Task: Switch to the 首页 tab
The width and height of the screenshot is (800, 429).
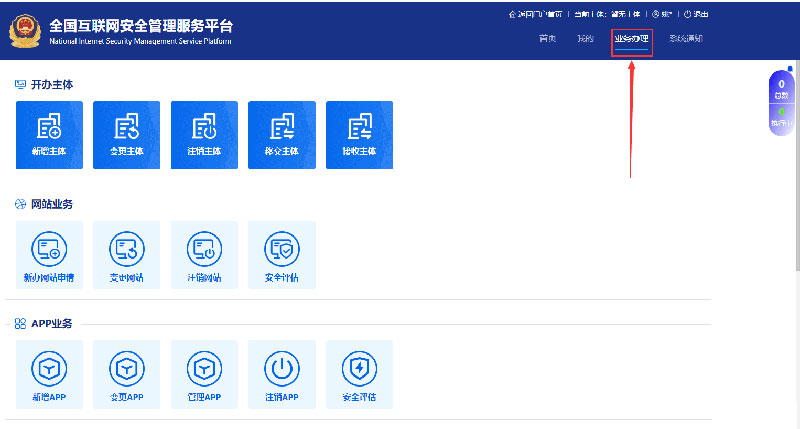Action: 547,39
